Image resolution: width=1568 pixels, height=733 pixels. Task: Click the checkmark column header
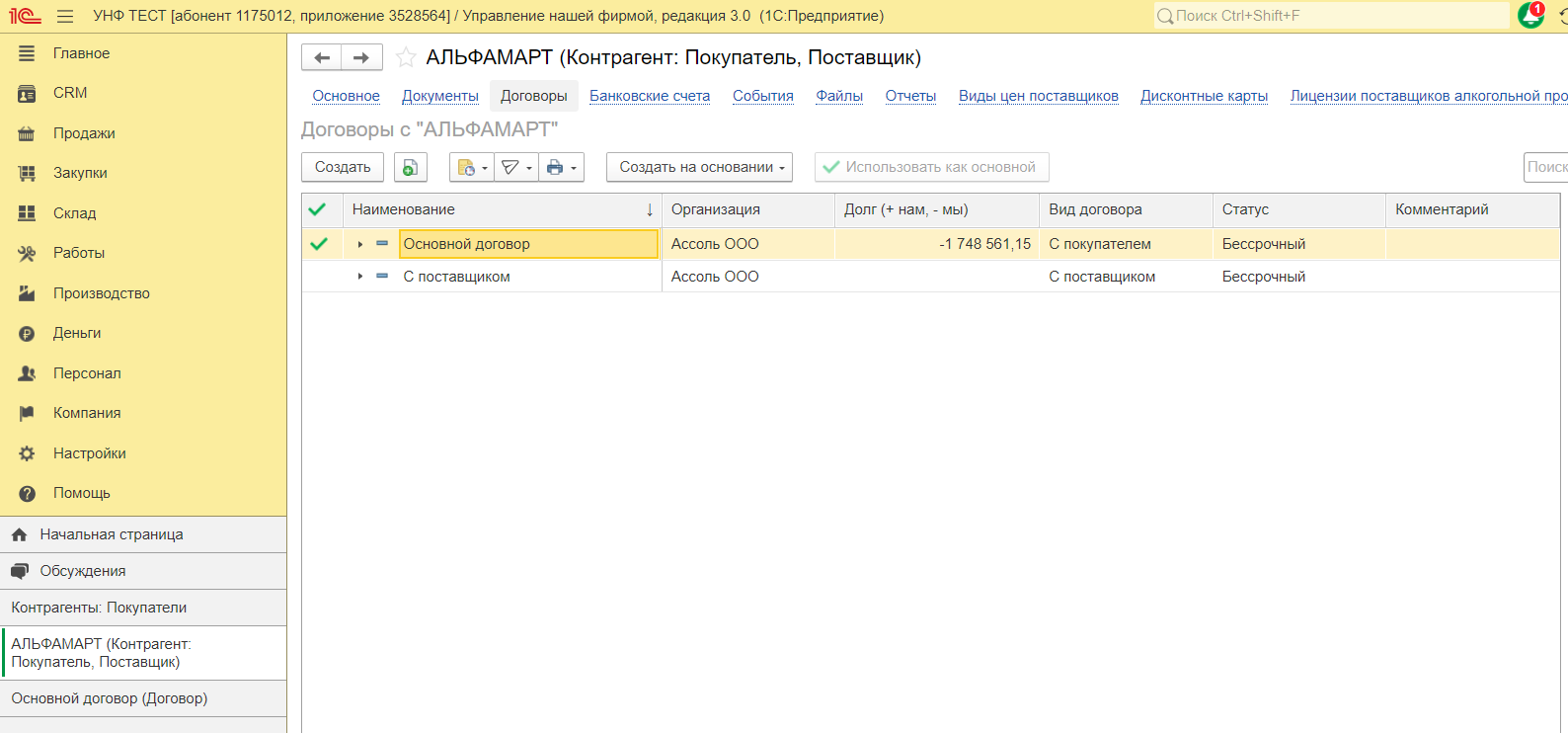point(318,209)
